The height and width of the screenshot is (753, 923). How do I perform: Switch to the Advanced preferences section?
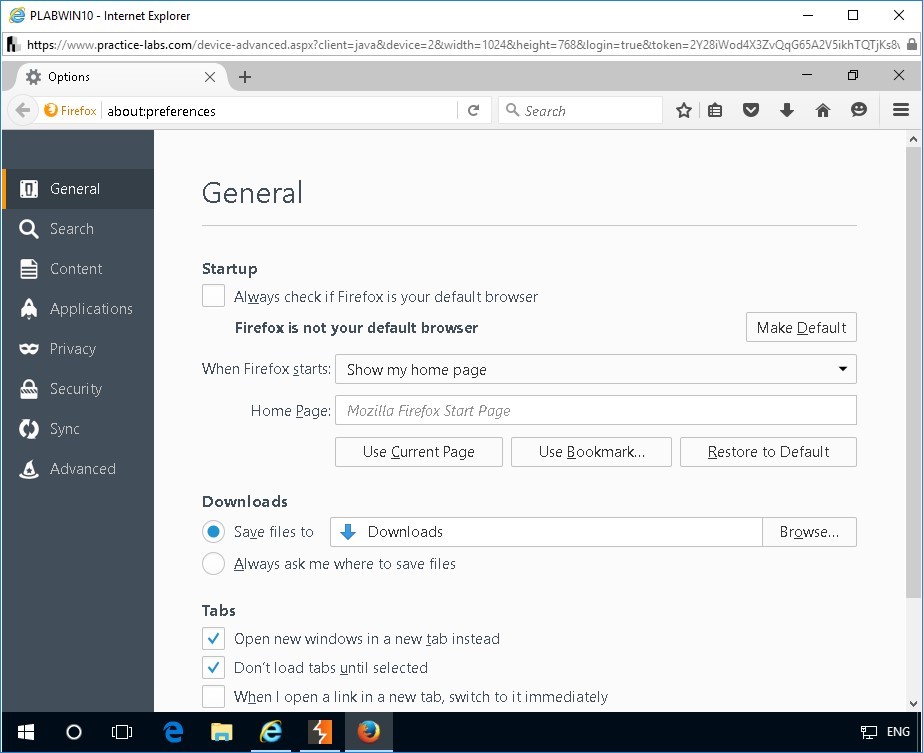coord(82,469)
